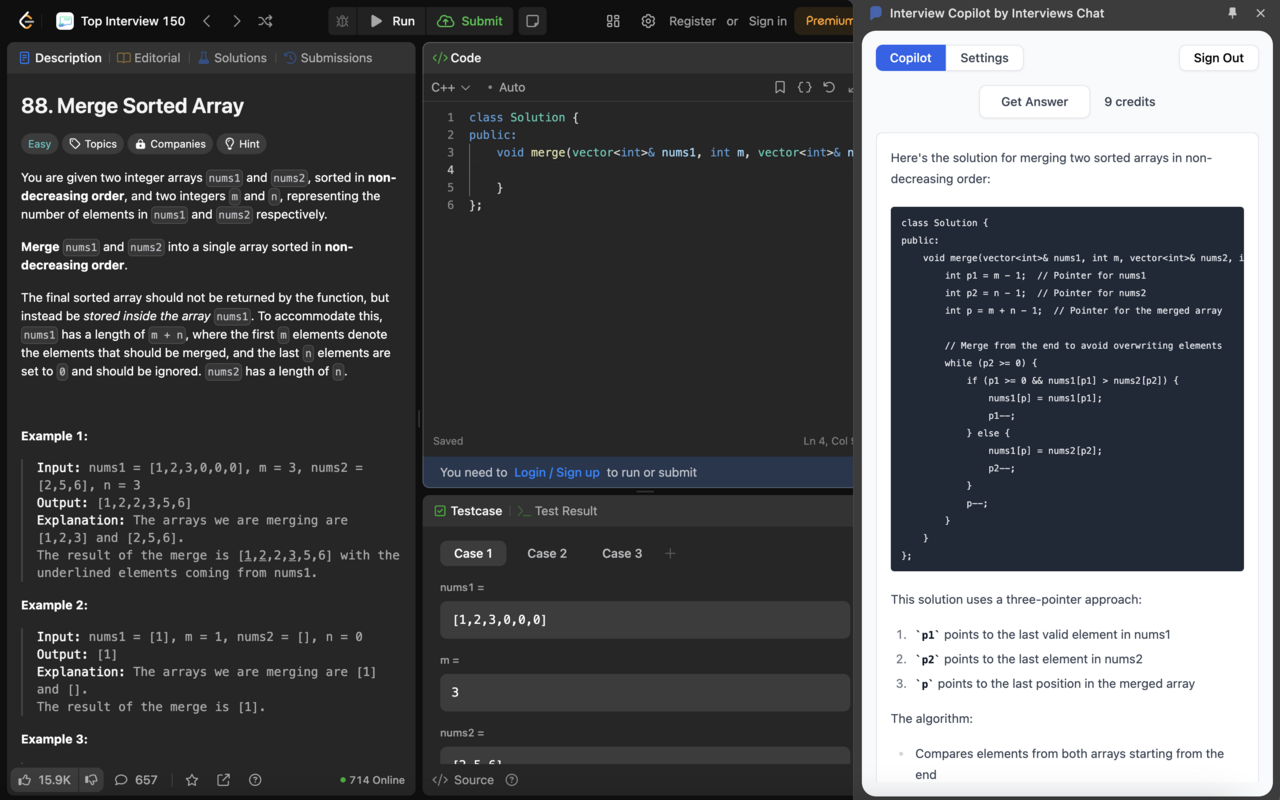
Task: Switch to the Description tab
Action: 60,58
